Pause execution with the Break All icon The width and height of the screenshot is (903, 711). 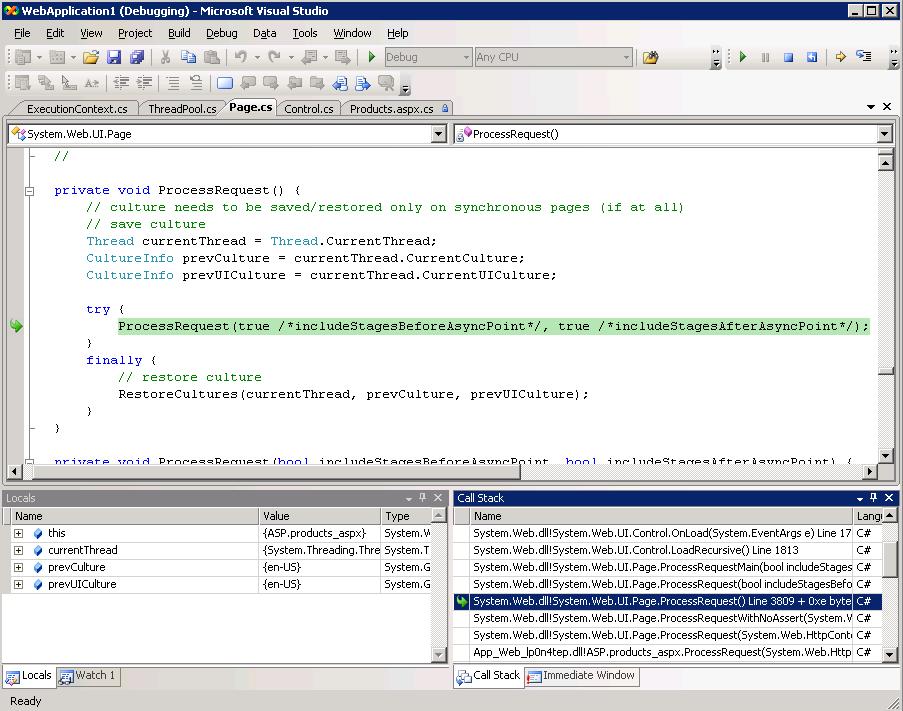pyautogui.click(x=765, y=58)
